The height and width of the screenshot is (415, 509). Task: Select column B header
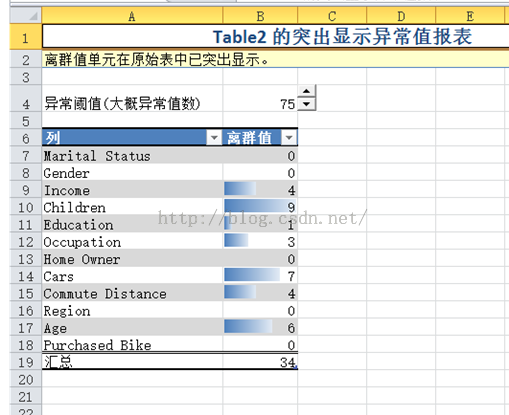point(260,16)
